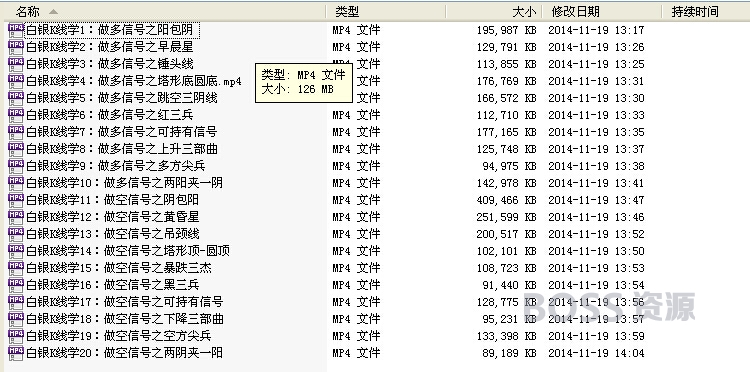The image size is (750, 372).
Task: Click MP4 icon of 白银K线学11：做空信号之阴包阳
Action: coord(16,200)
